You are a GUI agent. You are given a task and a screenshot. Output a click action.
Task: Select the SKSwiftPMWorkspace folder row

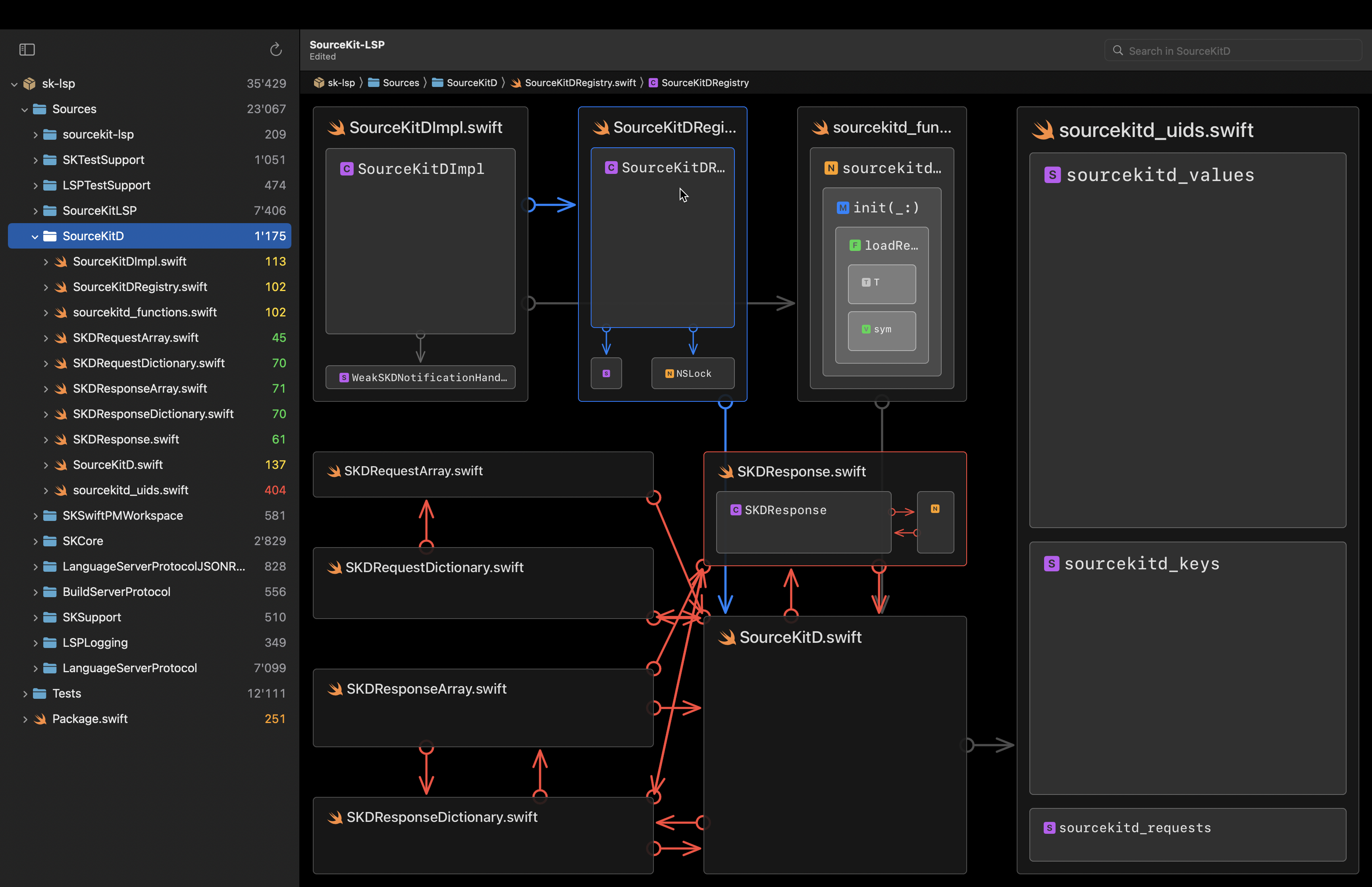[x=150, y=515]
